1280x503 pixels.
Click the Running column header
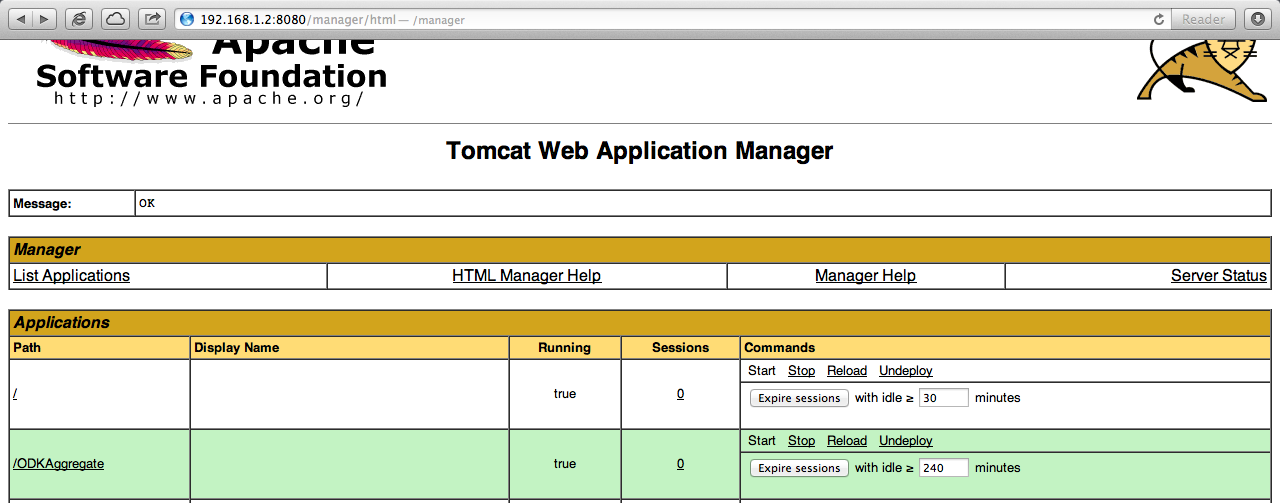coord(564,347)
